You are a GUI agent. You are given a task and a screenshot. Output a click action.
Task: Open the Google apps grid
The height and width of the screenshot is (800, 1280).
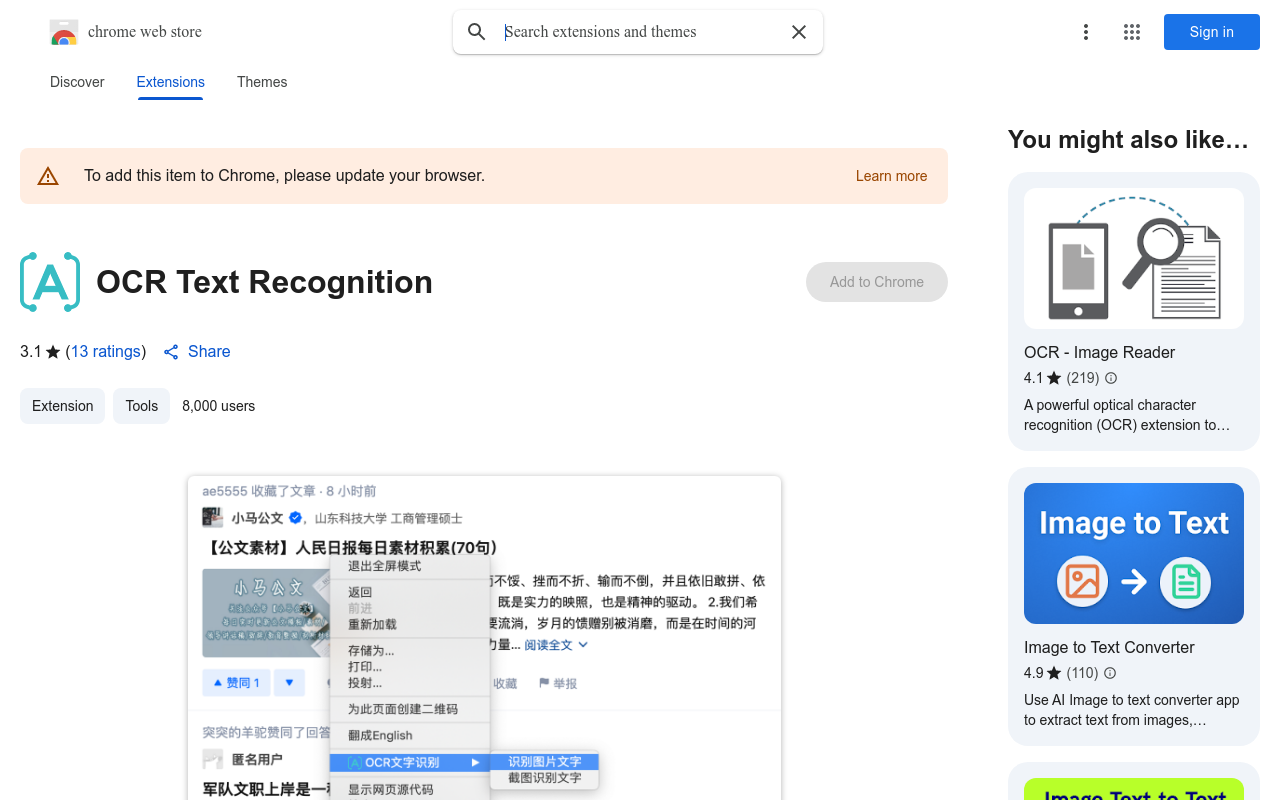pos(1132,32)
